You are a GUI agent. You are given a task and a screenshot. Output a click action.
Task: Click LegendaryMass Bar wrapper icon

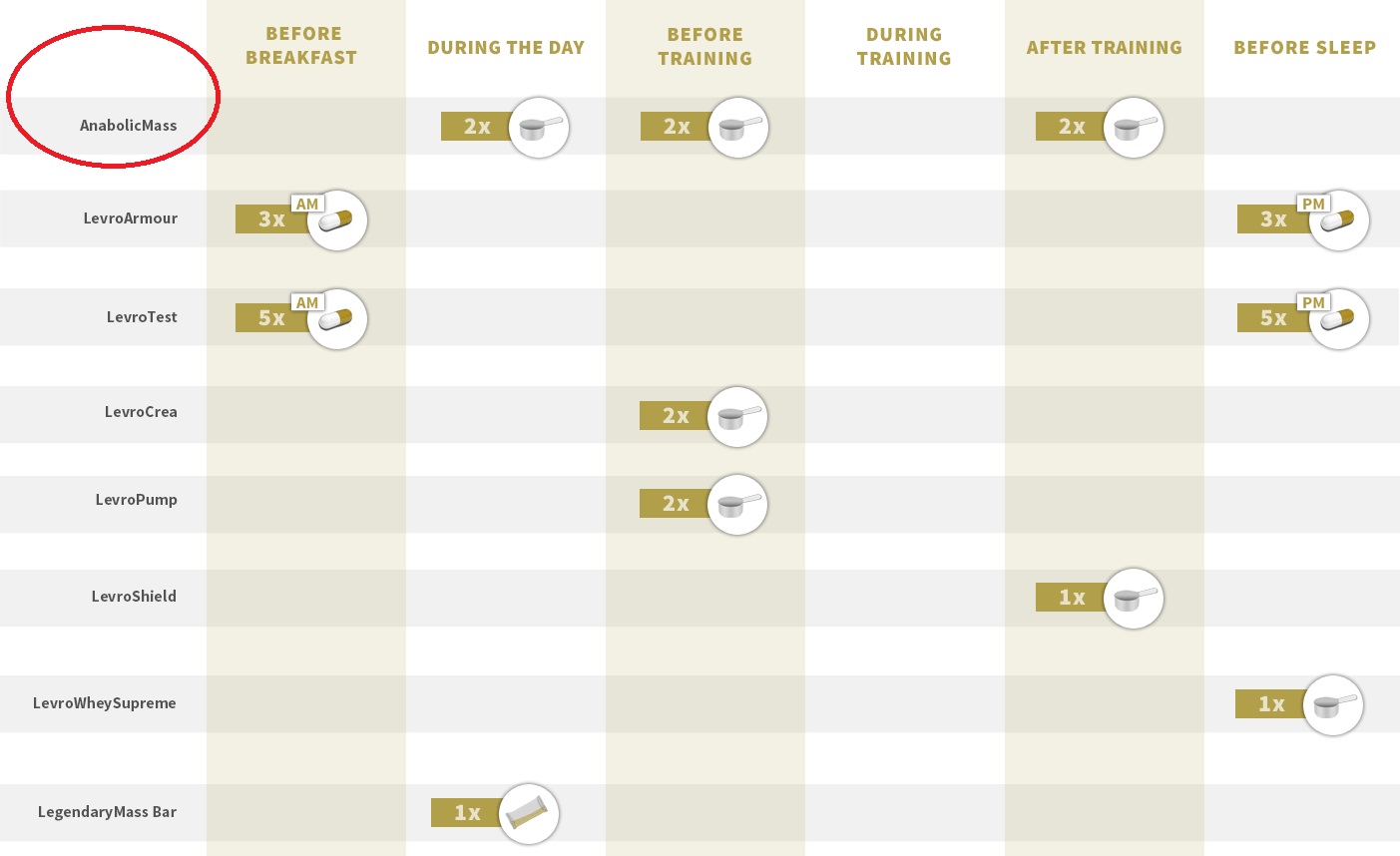point(529,814)
